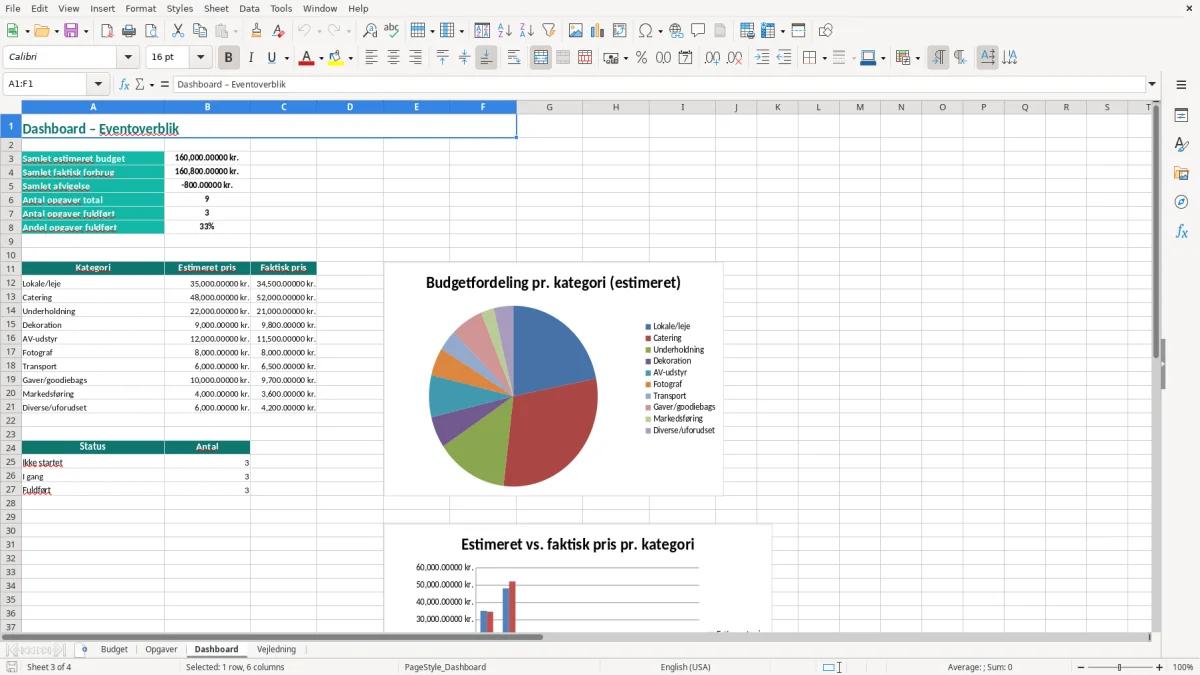The width and height of the screenshot is (1200, 675).
Task: Click the Define Print Area icon
Action: (x=747, y=31)
